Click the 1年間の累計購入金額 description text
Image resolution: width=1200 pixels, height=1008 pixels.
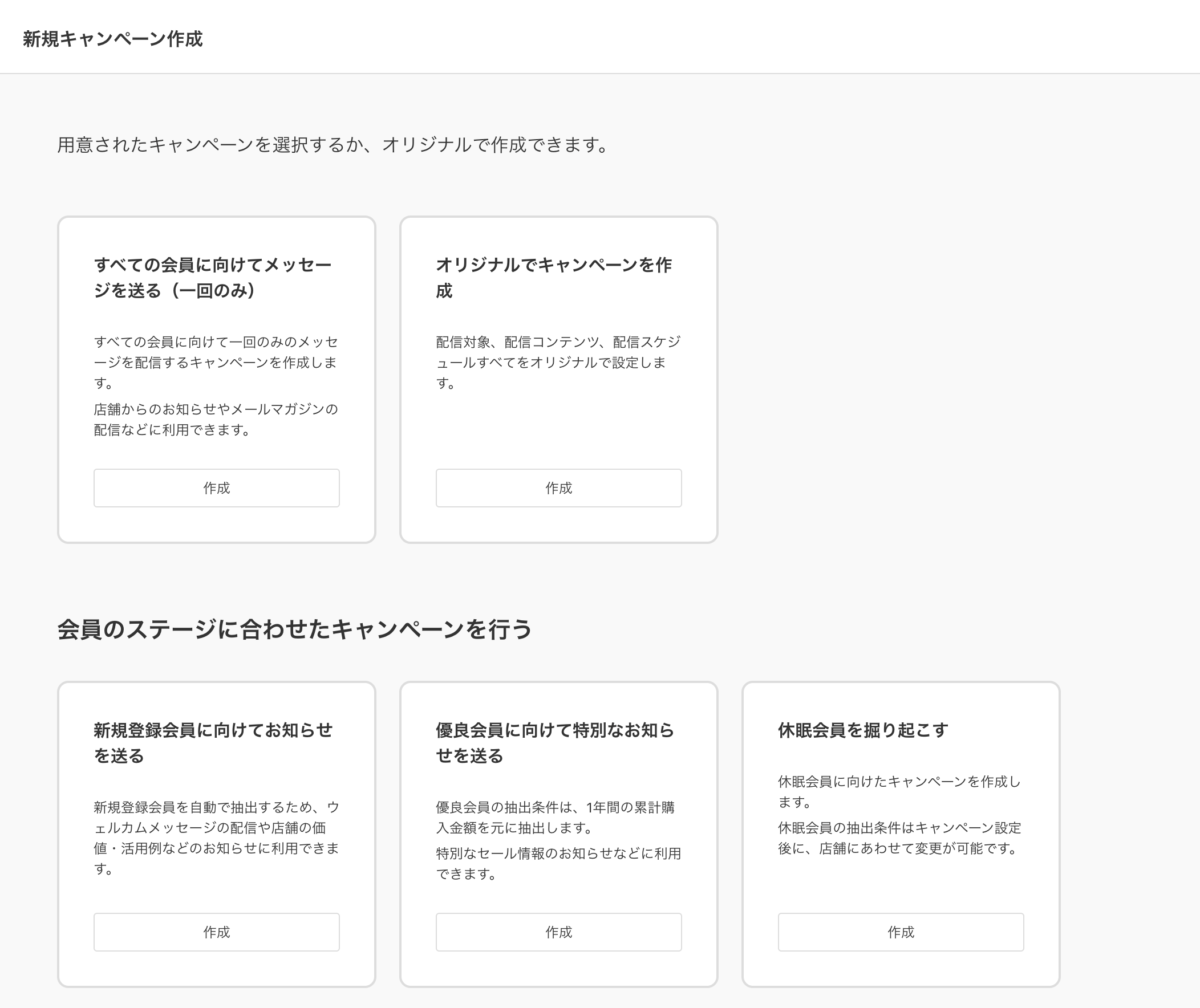coord(554,817)
